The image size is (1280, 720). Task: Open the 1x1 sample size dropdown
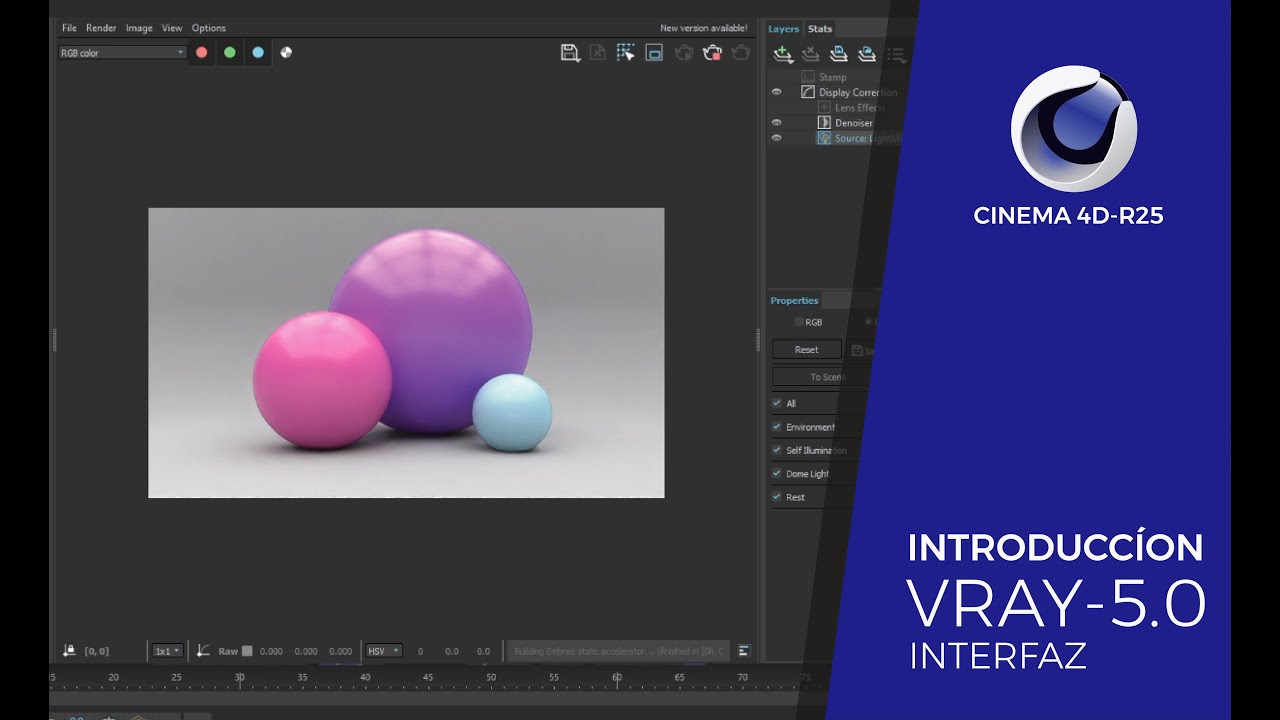click(167, 651)
